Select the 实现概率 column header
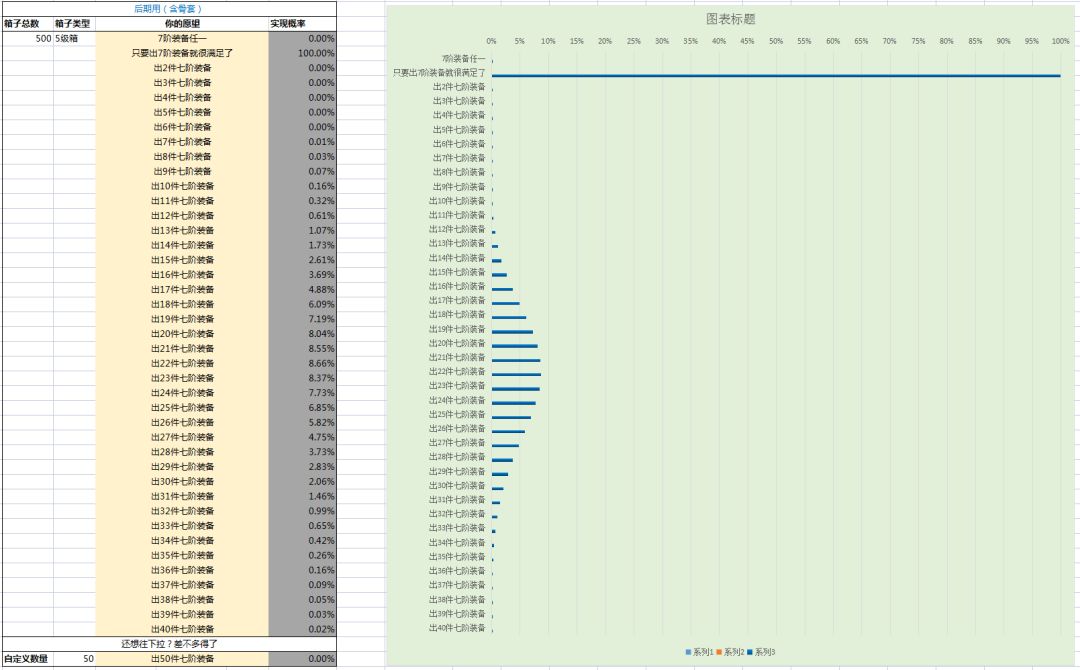Viewport: 1080px width, 670px height. [x=288, y=23]
